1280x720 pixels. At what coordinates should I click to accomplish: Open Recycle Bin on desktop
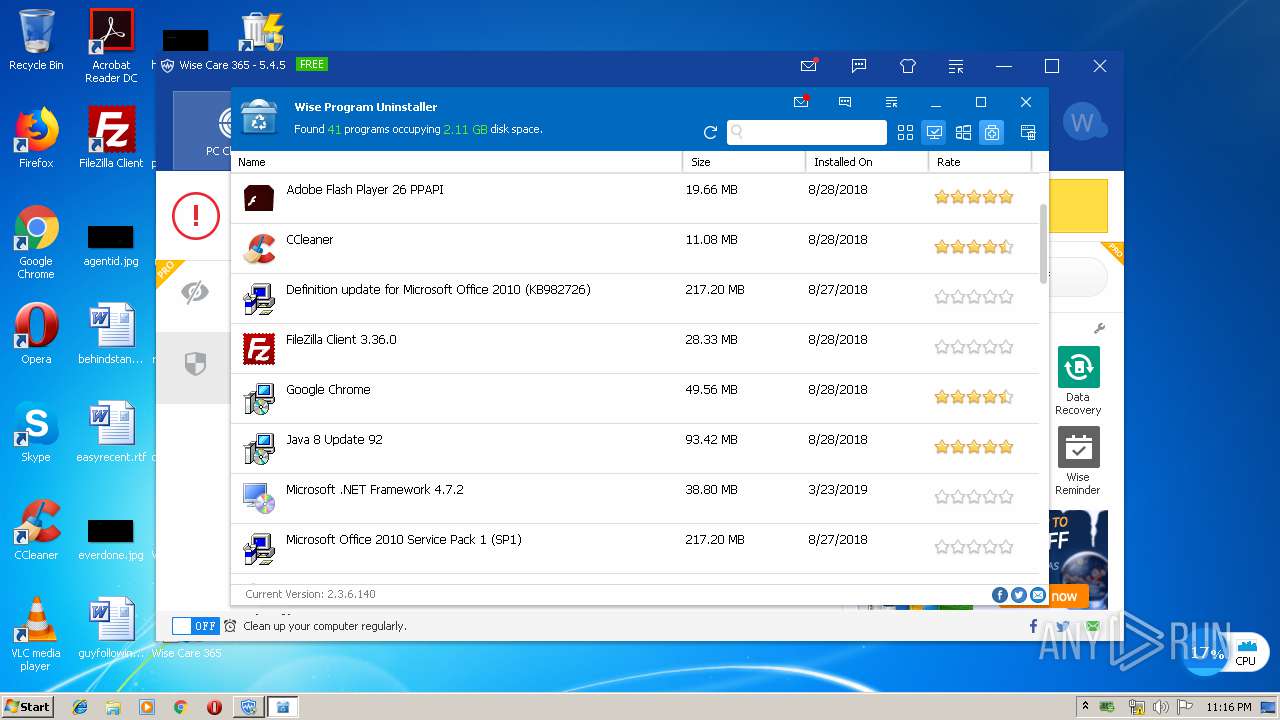[36, 40]
